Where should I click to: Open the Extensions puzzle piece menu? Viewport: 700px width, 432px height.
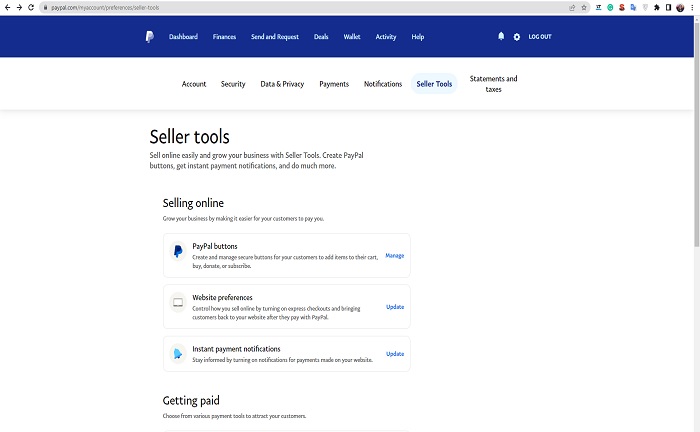(x=657, y=8)
